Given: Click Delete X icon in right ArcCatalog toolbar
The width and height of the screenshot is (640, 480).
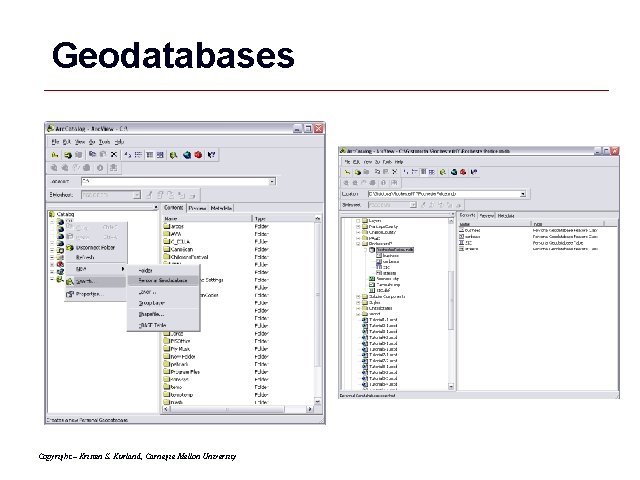Looking at the screenshot, I should [394, 172].
